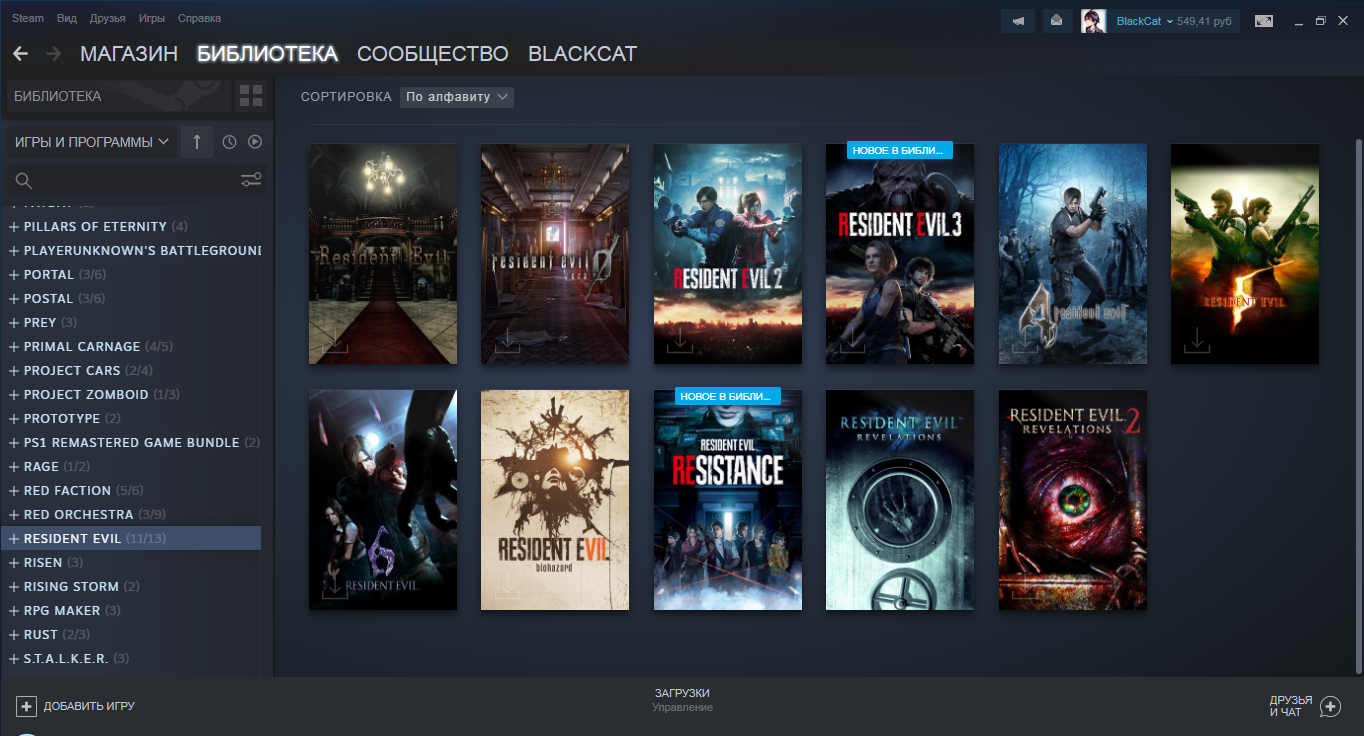Expand the RED FACTION collection plus
This screenshot has height=736, width=1364.
(14, 490)
